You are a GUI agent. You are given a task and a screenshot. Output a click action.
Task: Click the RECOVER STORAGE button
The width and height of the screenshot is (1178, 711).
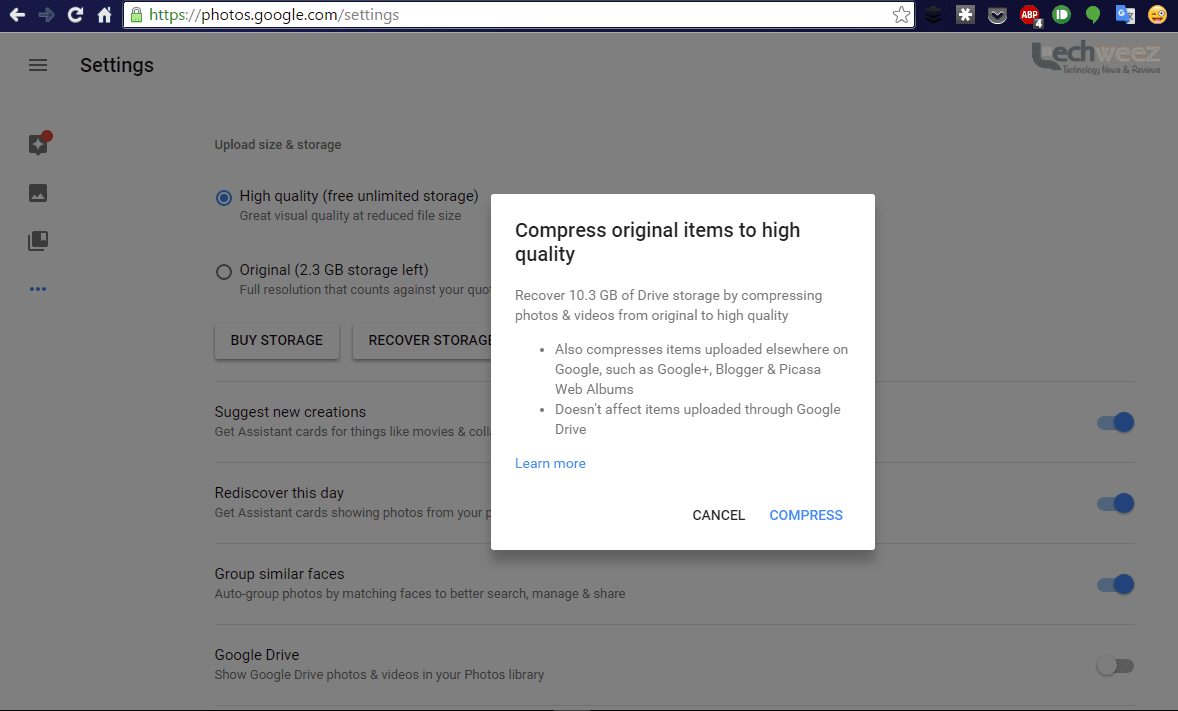pos(422,340)
